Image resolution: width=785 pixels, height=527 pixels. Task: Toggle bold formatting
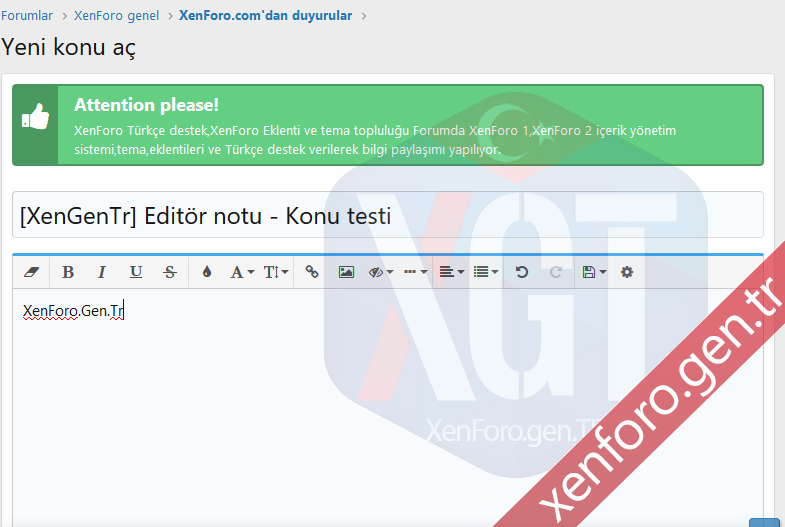(68, 272)
